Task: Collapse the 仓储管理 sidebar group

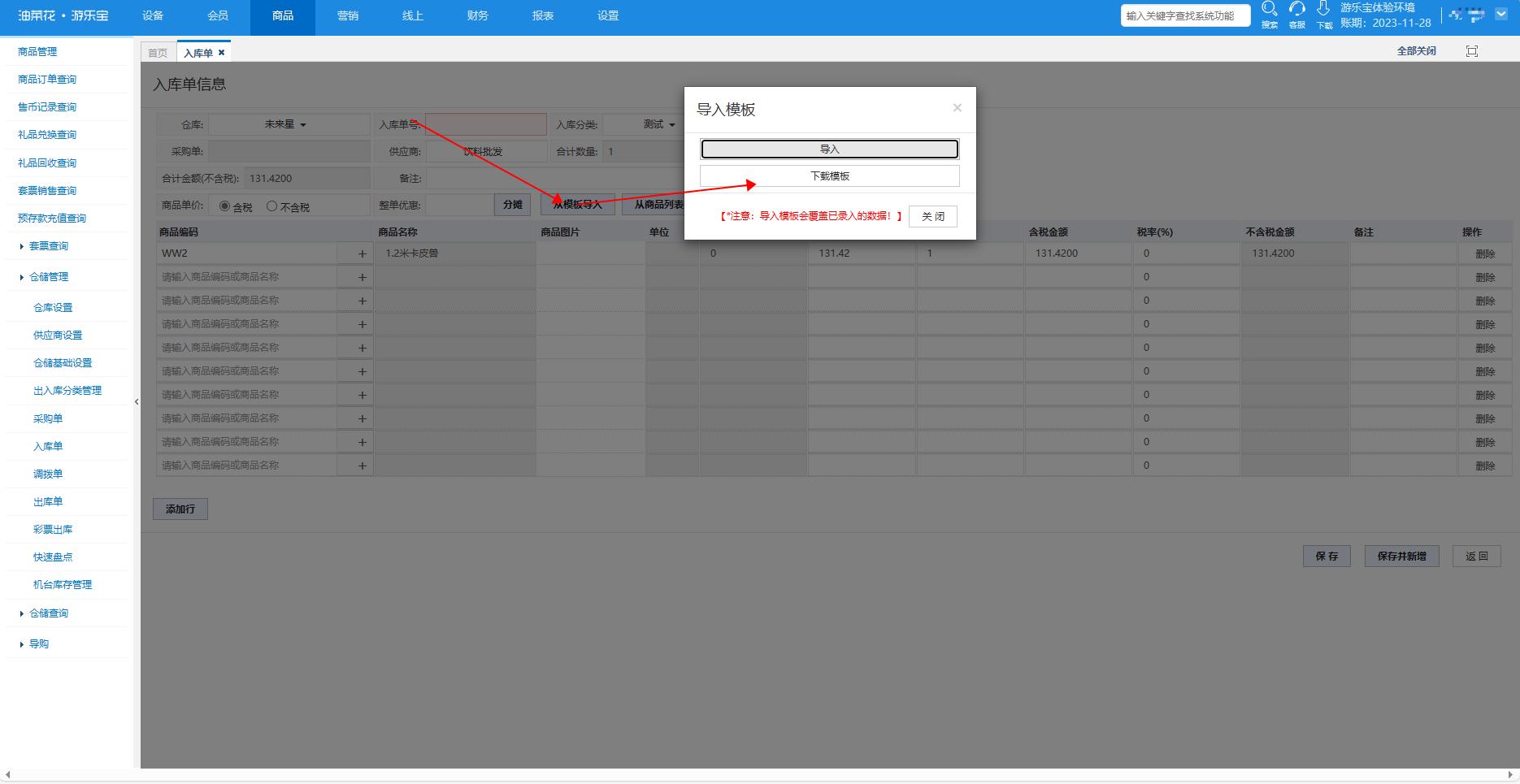Action: coord(49,277)
